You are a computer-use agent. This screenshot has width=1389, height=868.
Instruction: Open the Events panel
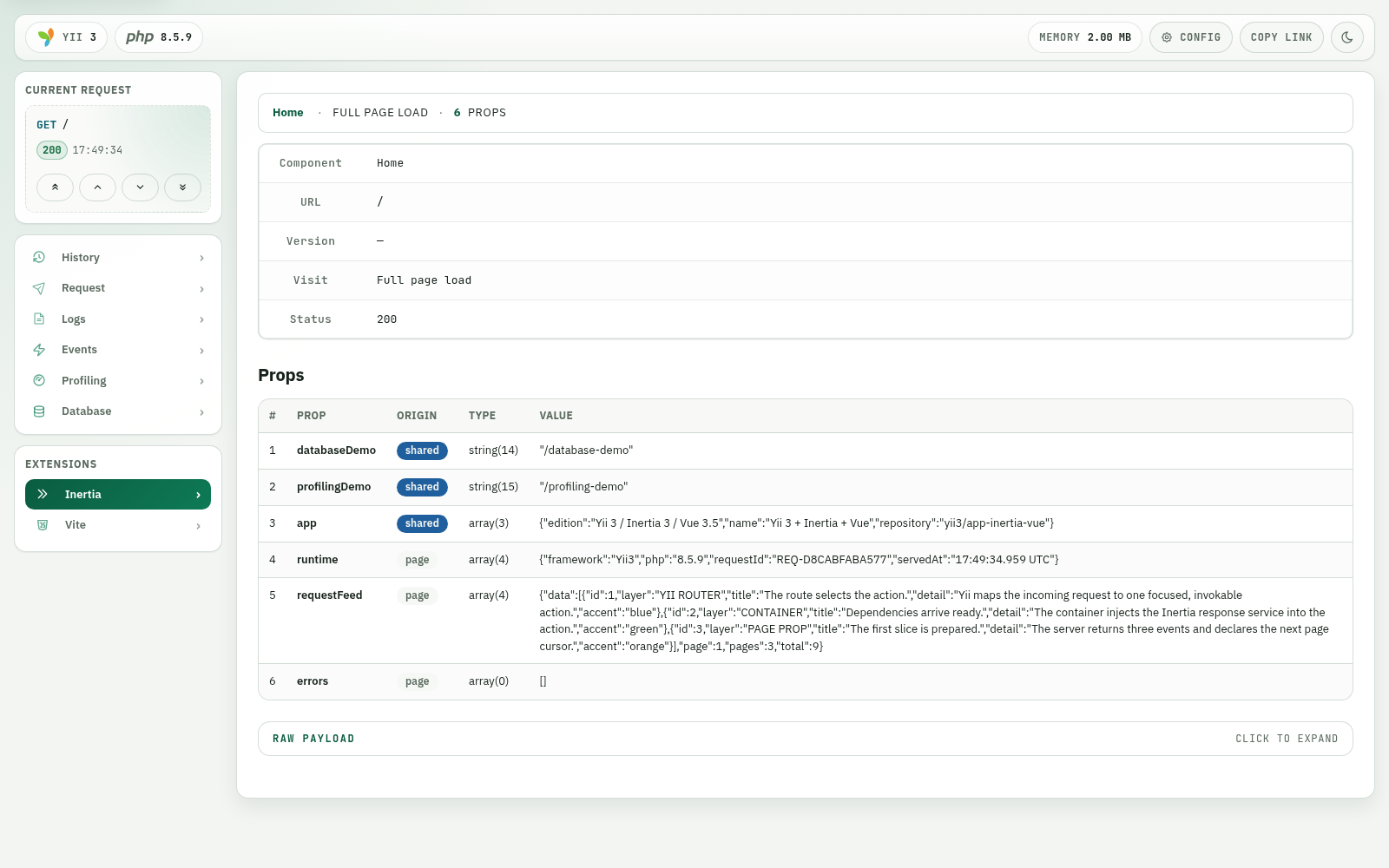click(x=118, y=350)
